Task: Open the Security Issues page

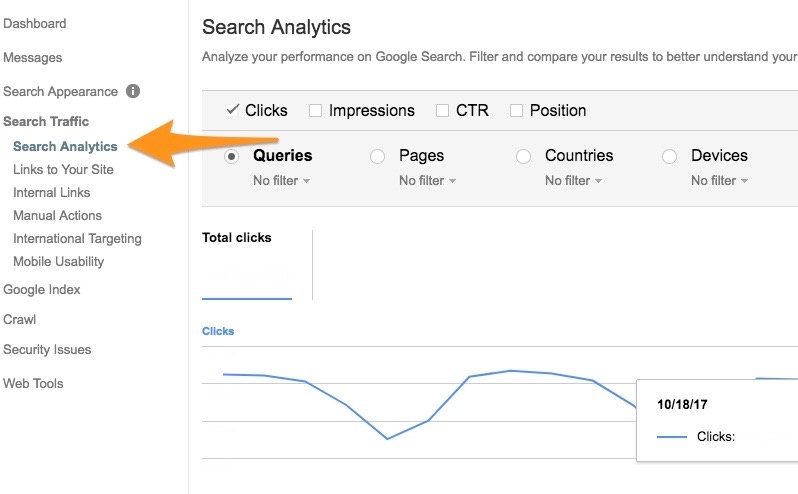Action: [47, 349]
